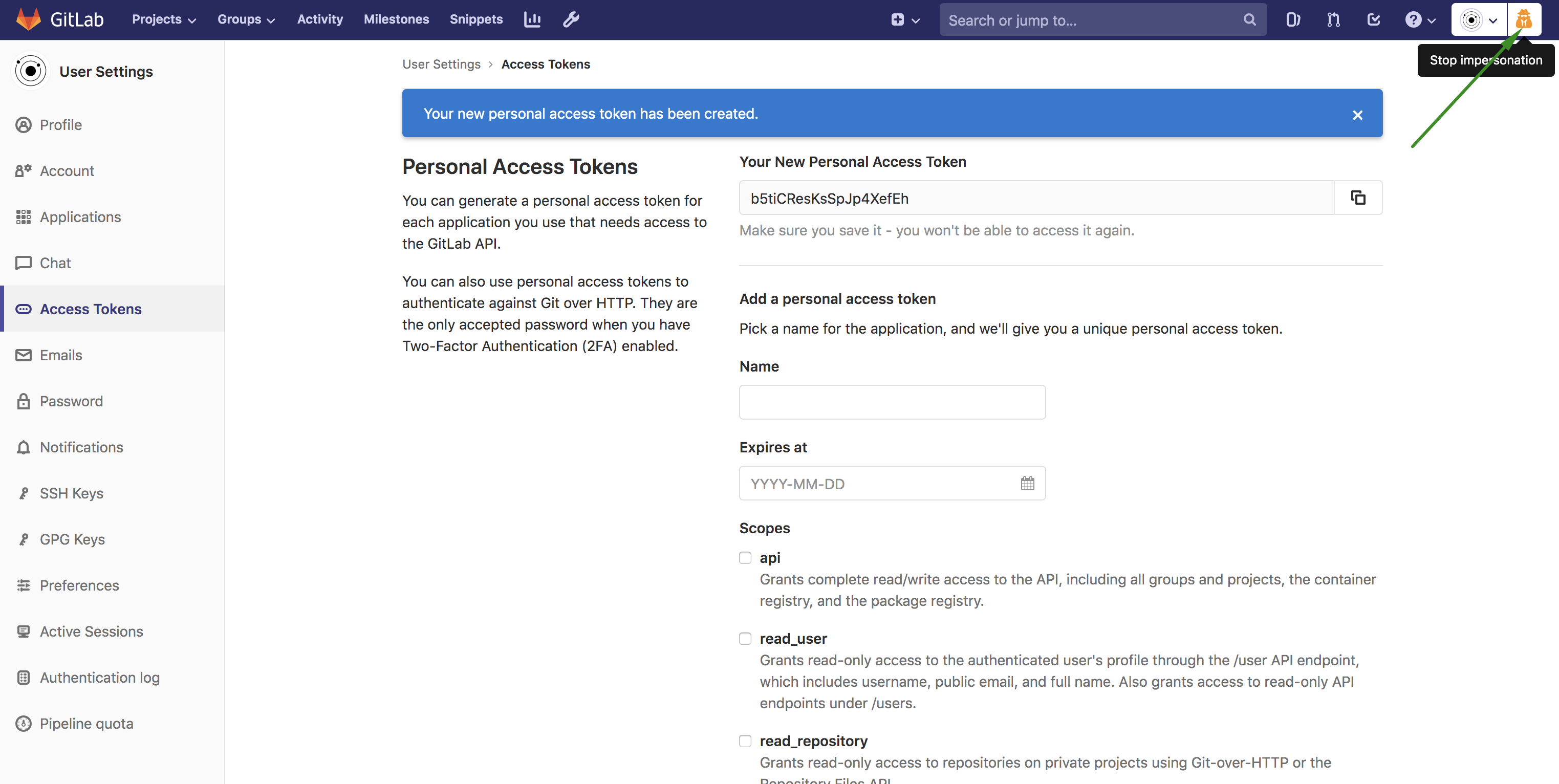
Task: Enable the api scope checkbox
Action: (x=745, y=556)
